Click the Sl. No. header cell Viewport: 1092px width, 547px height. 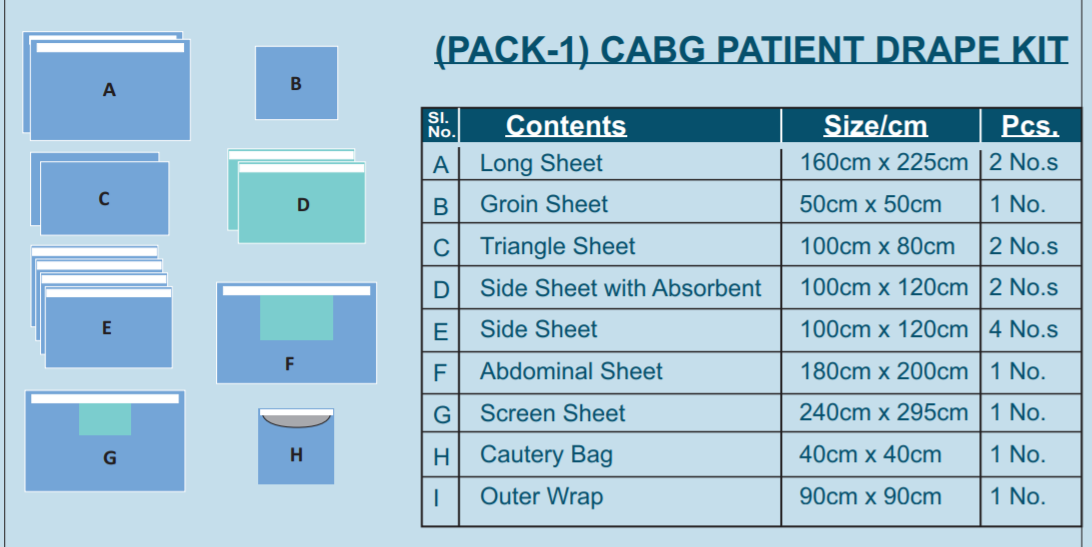[x=441, y=126]
